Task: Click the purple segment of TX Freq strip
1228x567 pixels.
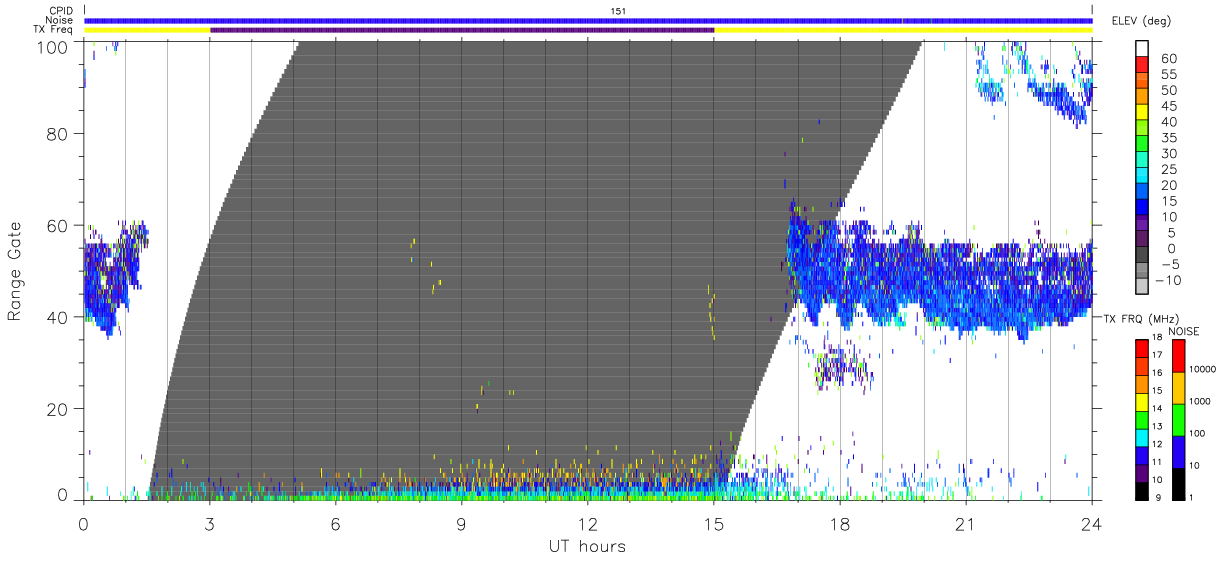Action: 462,30
